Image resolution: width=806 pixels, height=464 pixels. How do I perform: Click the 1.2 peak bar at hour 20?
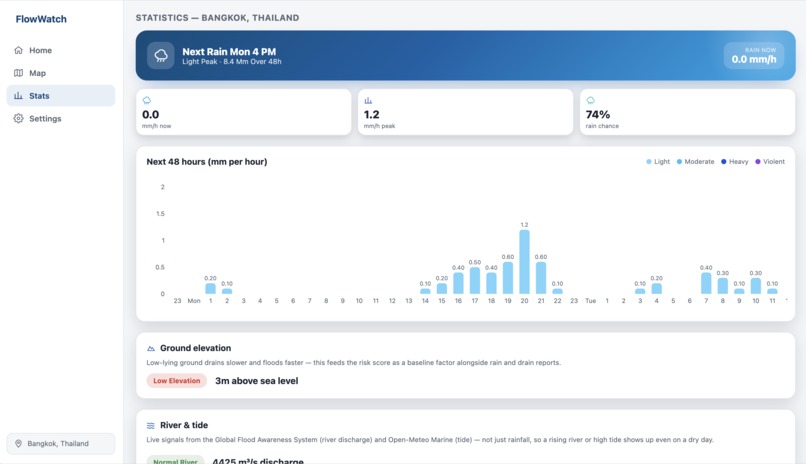(x=524, y=262)
